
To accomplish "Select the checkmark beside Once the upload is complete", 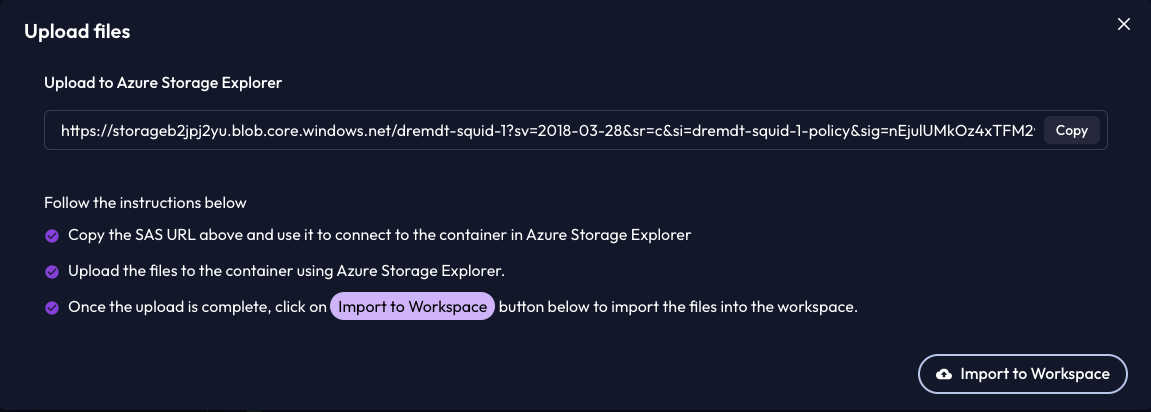I will (52, 308).
